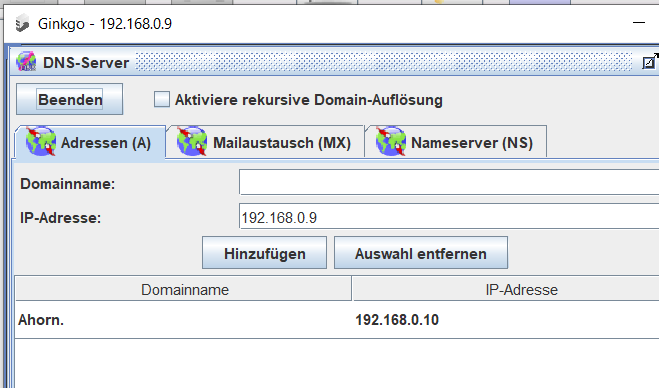The height and width of the screenshot is (388, 659).
Task: Click the globe icon on Mailaustausch tab
Action: (x=192, y=142)
